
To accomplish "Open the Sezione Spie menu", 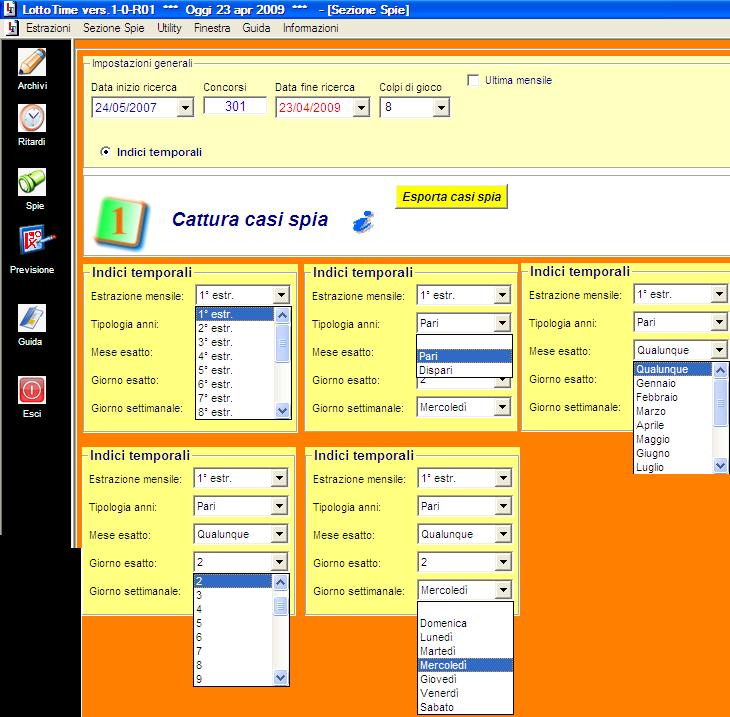I will pos(114,28).
